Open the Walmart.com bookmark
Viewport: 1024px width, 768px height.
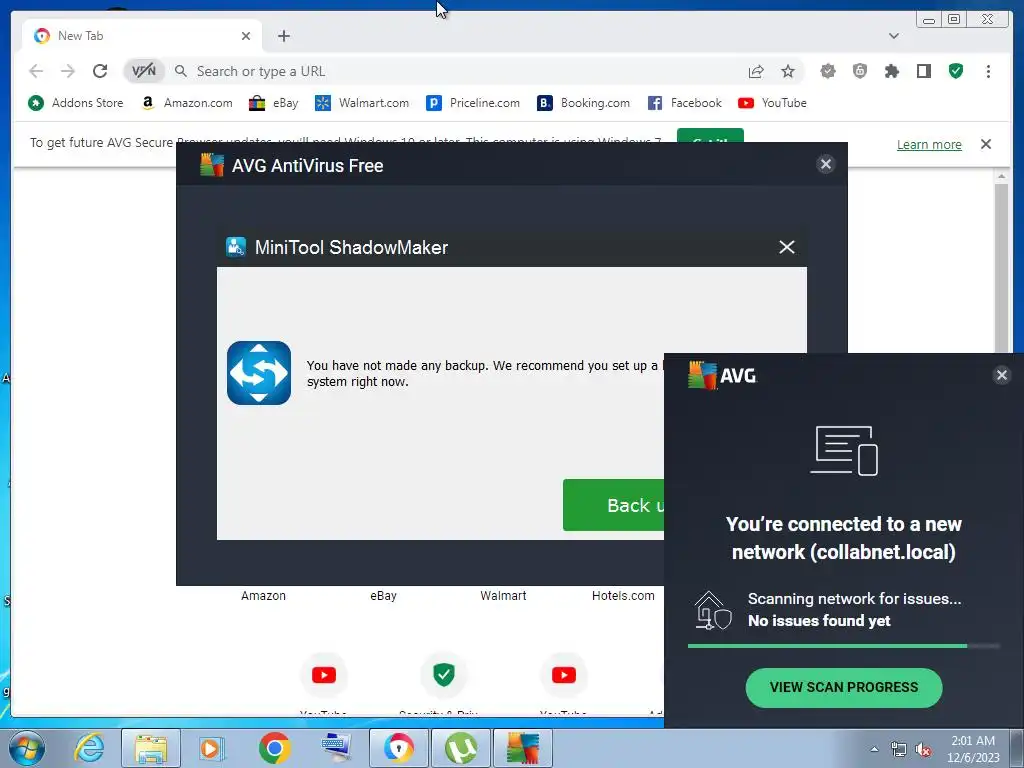pyautogui.click(x=362, y=103)
